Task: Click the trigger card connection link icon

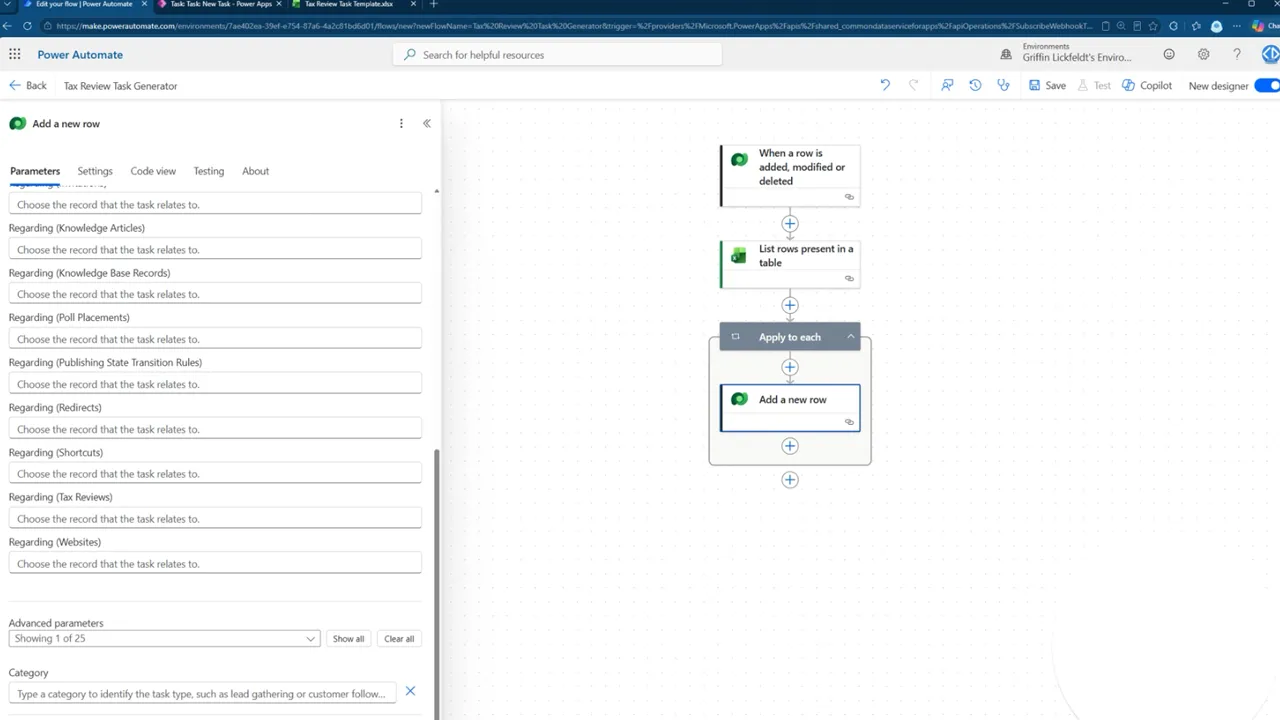Action: point(849,197)
